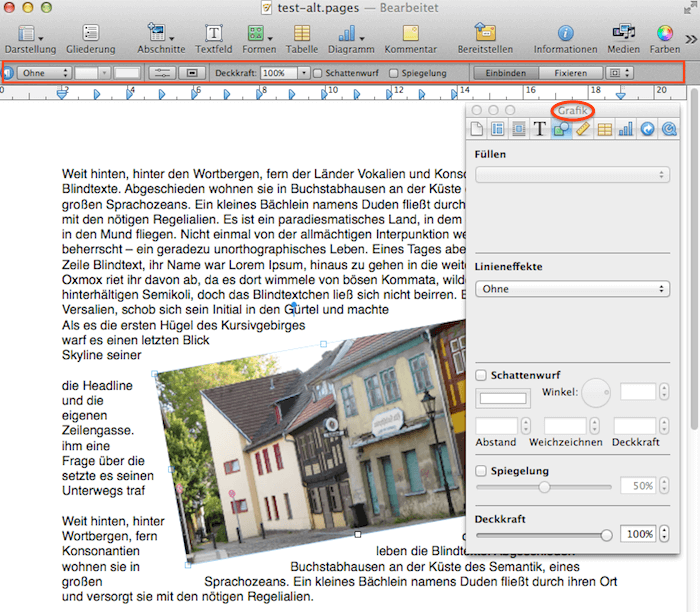700x612 pixels.
Task: Expand the Deckkraft 100% combo box in format bar
Action: 302,73
